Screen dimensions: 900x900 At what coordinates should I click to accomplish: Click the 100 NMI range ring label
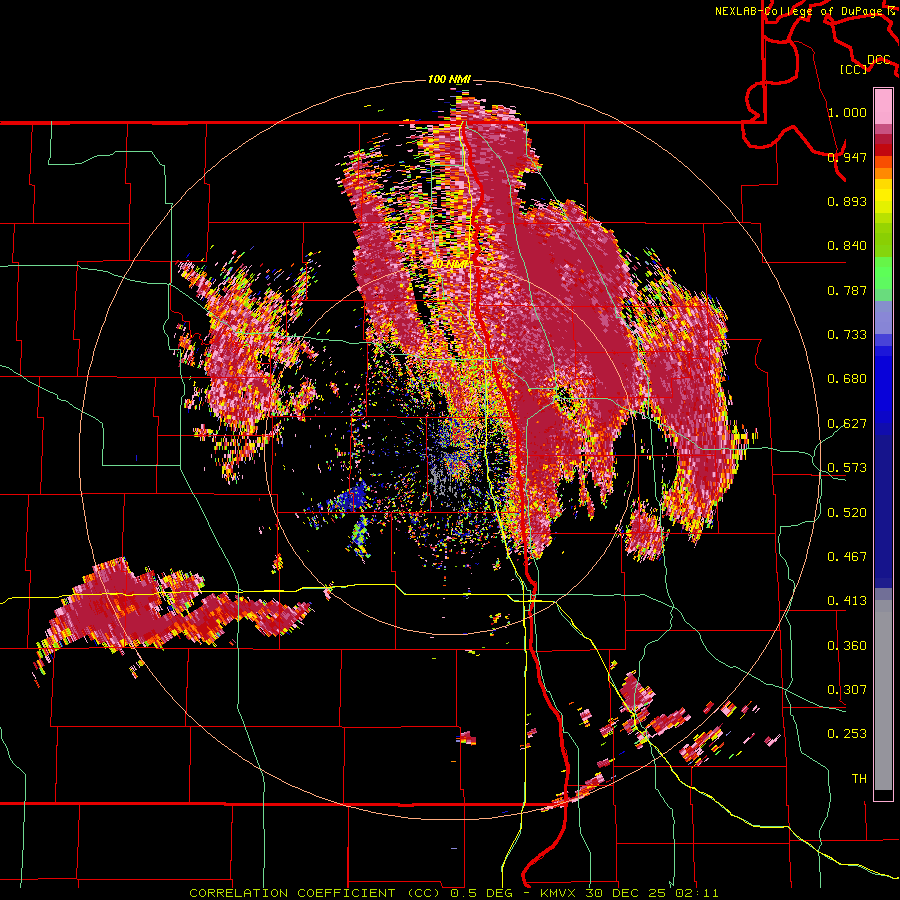(449, 79)
